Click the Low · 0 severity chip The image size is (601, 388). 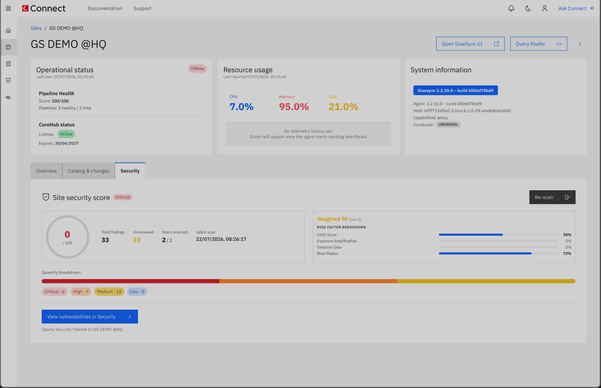[137, 291]
